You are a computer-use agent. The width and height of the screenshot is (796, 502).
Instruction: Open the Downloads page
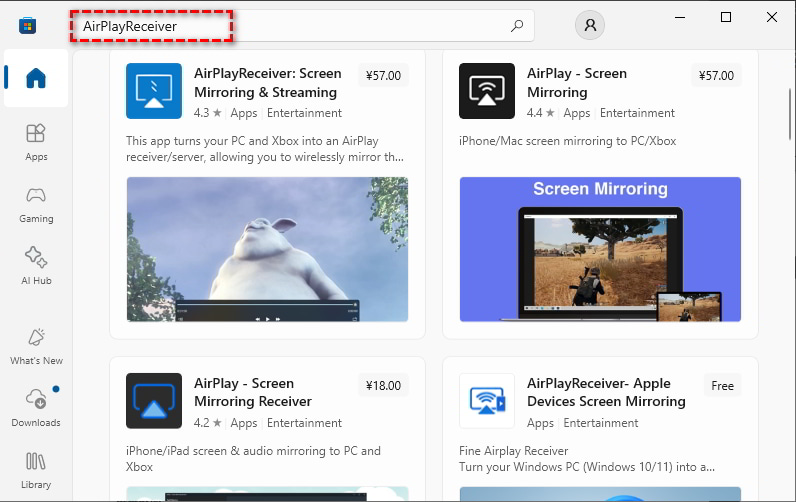click(36, 408)
